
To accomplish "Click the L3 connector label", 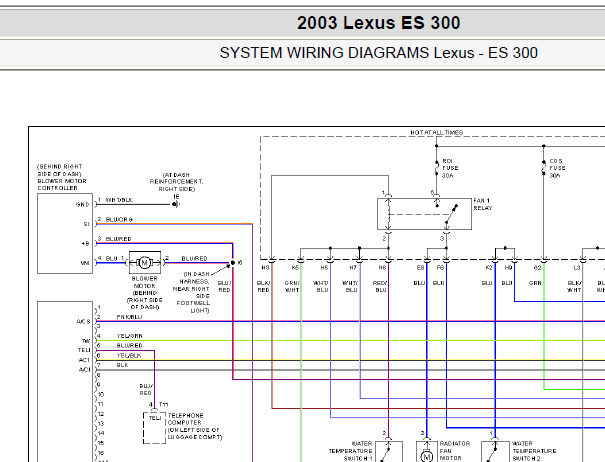I will (576, 267).
